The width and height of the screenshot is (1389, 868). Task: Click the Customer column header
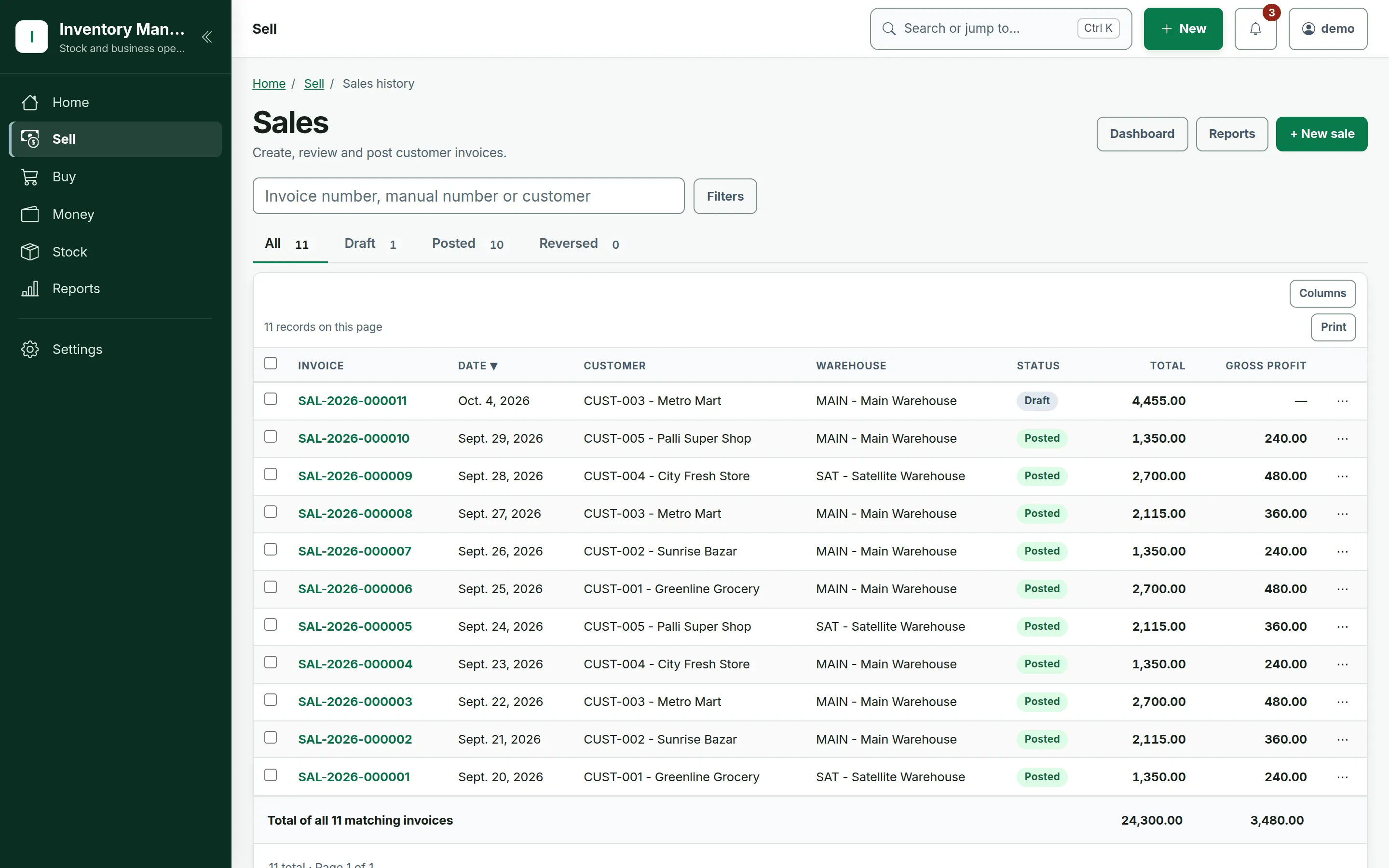pos(614,366)
